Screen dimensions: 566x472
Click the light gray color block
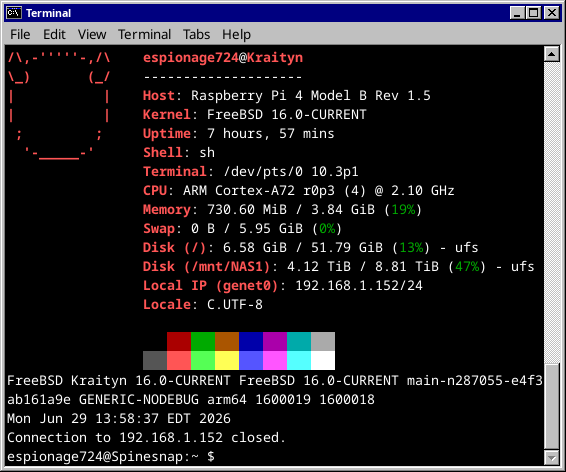coord(323,341)
